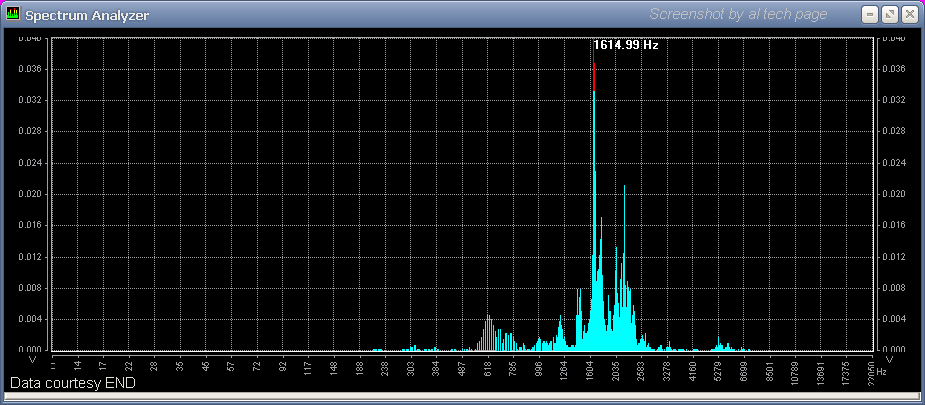
Task: Minimize the Spectrum Analyzer window
Action: [x=871, y=15]
